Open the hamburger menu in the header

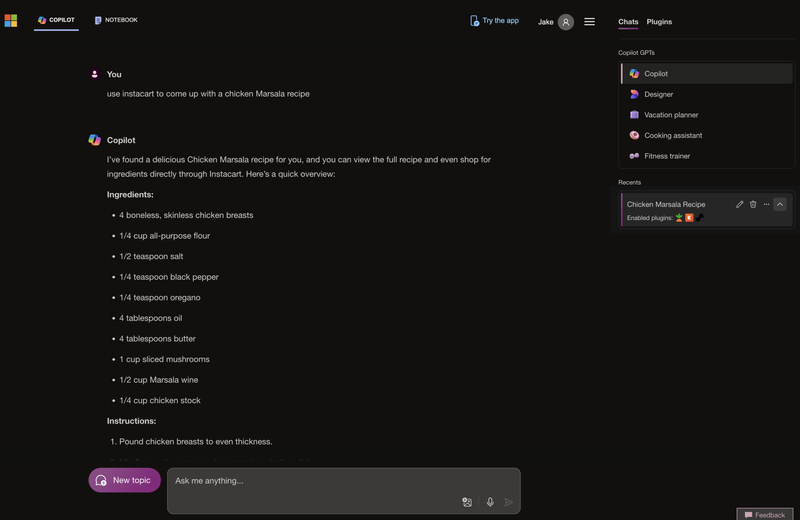590,21
